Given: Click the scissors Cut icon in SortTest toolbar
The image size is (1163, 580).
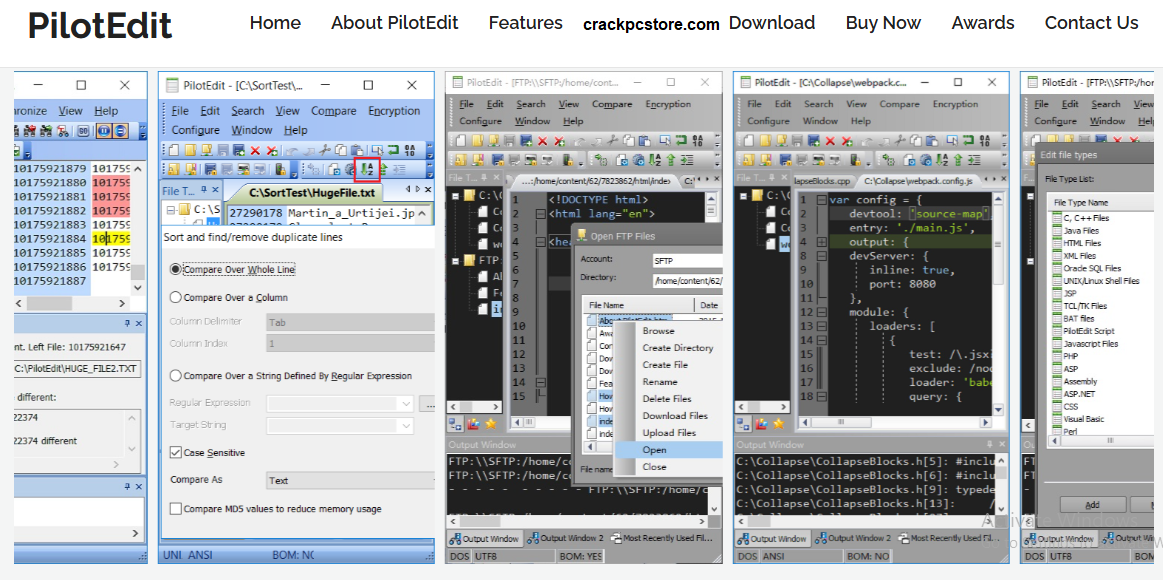Looking at the screenshot, I should point(323,151).
